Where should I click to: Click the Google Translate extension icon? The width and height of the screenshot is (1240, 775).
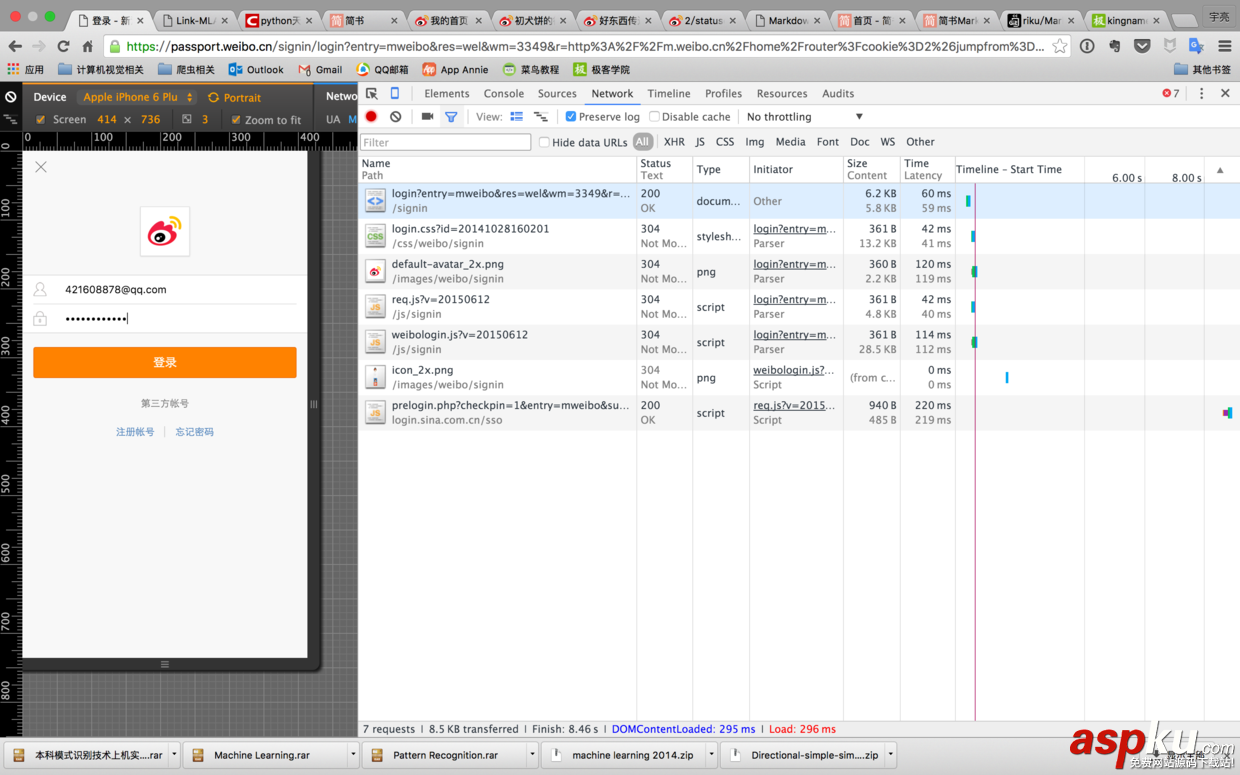pyautogui.click(x=1196, y=46)
